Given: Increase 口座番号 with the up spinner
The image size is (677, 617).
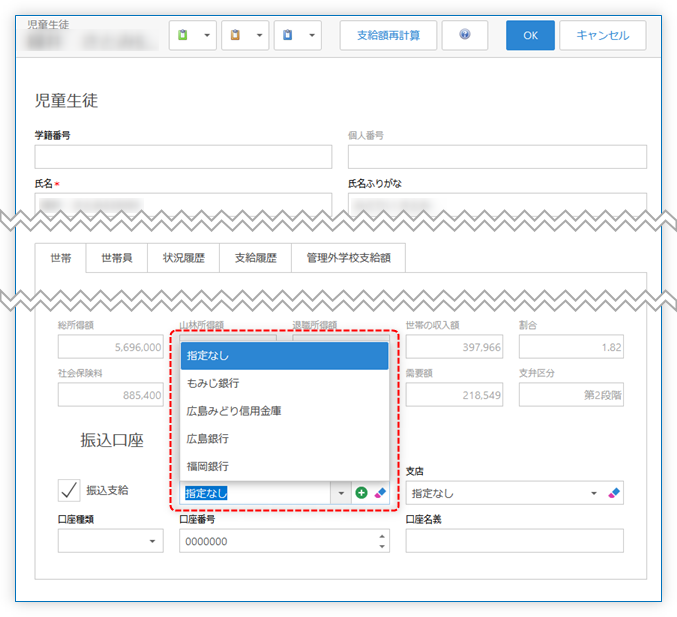Looking at the screenshot, I should pos(382,537).
